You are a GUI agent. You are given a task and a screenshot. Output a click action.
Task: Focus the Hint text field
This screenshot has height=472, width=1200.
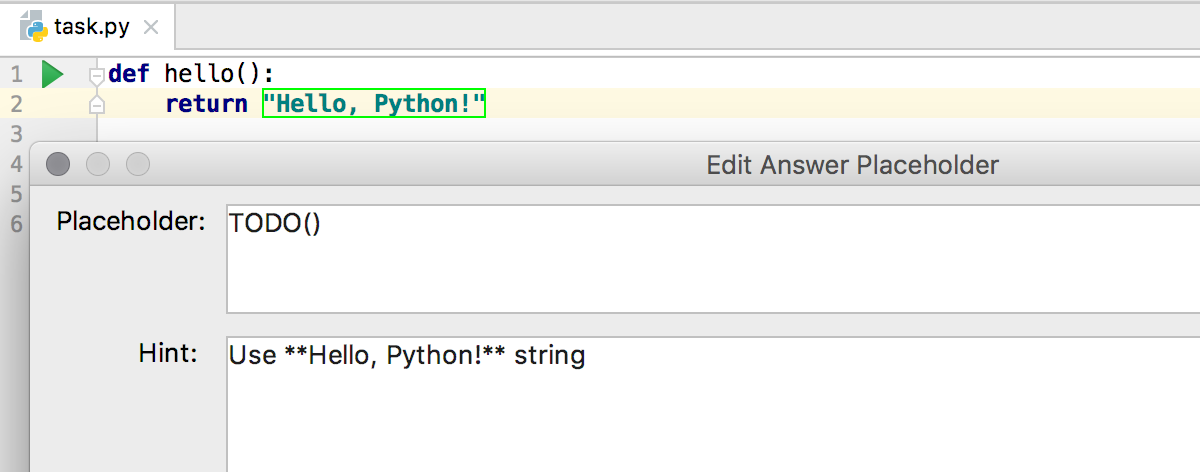click(713, 404)
